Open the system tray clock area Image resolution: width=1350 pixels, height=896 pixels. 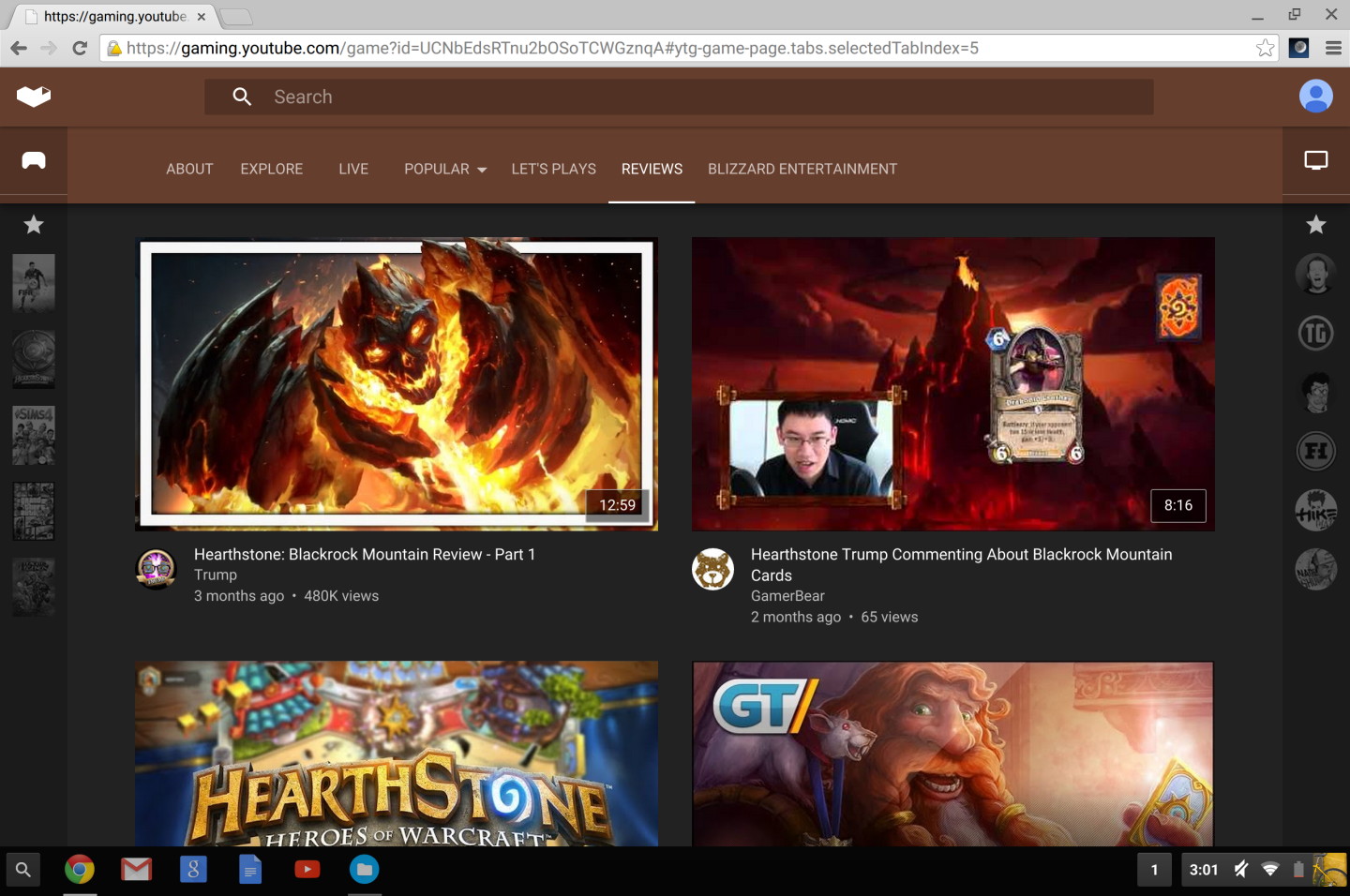1203,870
